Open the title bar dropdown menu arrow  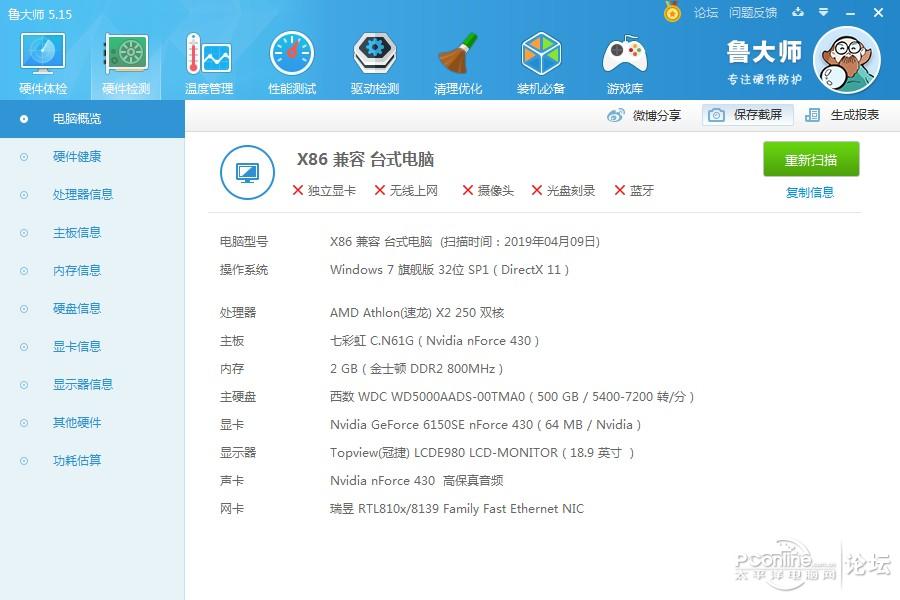pyautogui.click(x=823, y=11)
